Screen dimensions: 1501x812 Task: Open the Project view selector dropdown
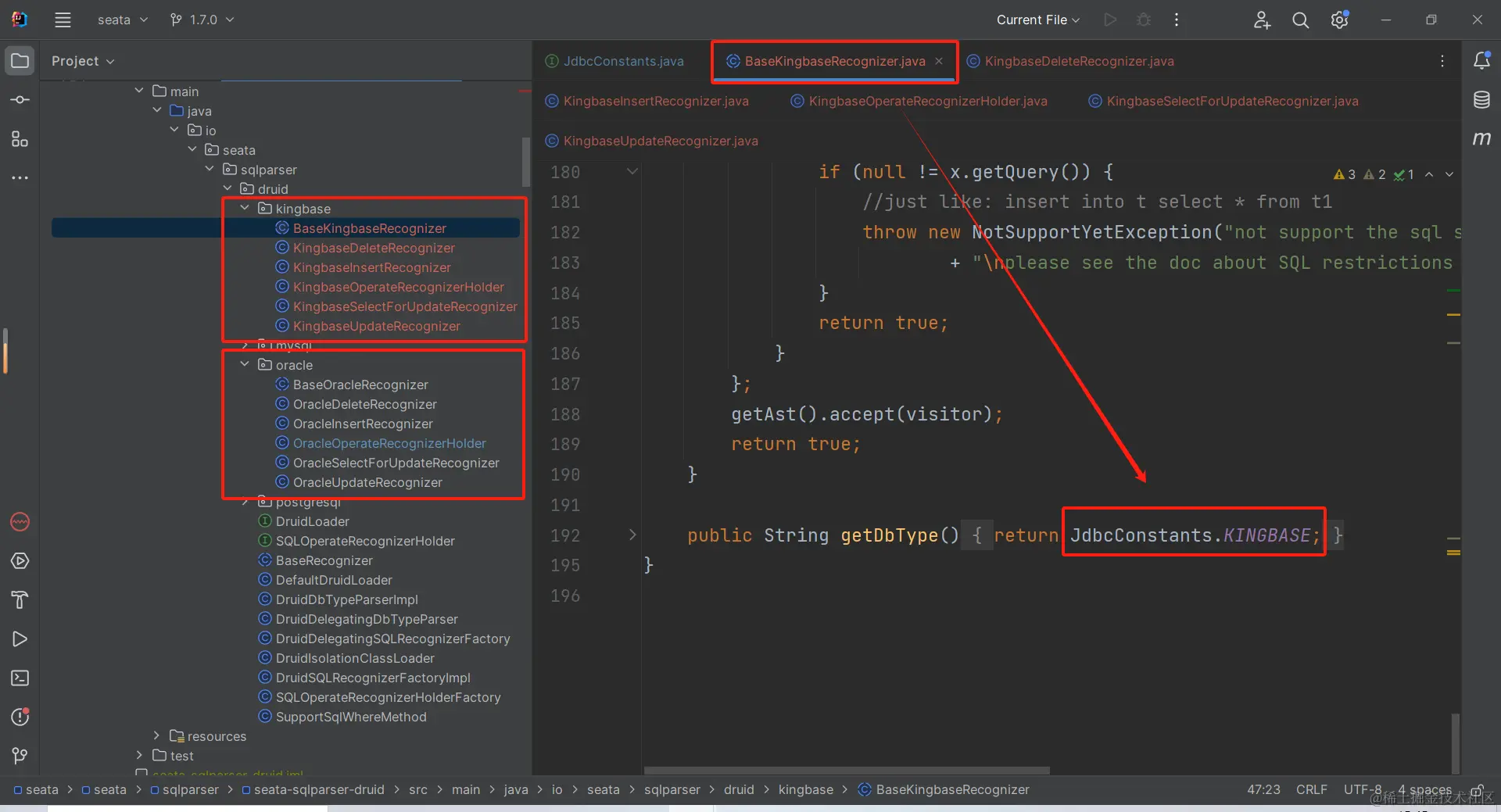coord(83,61)
